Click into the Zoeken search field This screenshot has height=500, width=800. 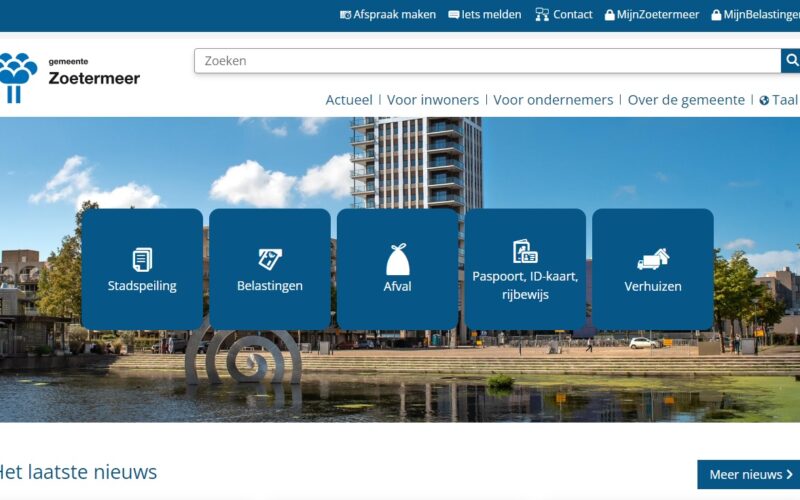click(x=486, y=61)
